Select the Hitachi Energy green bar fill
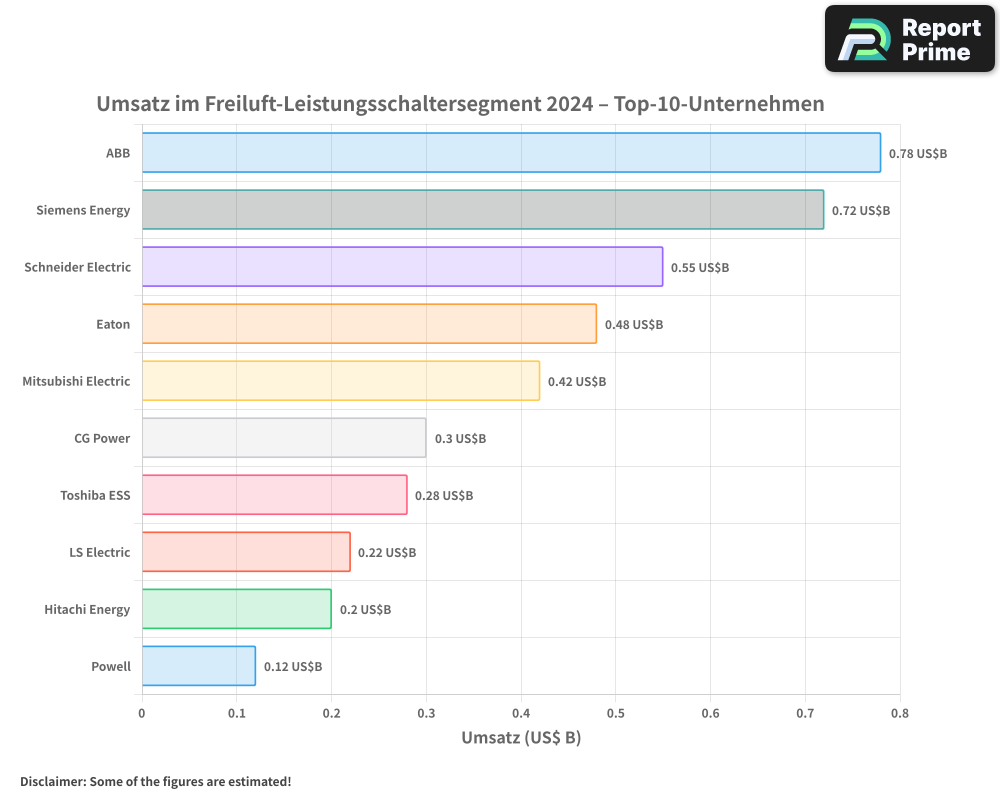This screenshot has width=1000, height=800. pos(235,609)
